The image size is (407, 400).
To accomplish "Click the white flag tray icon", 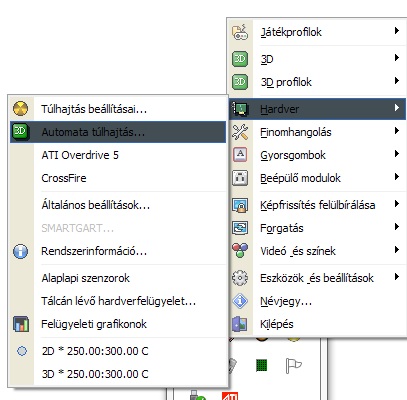I will pos(293,365).
